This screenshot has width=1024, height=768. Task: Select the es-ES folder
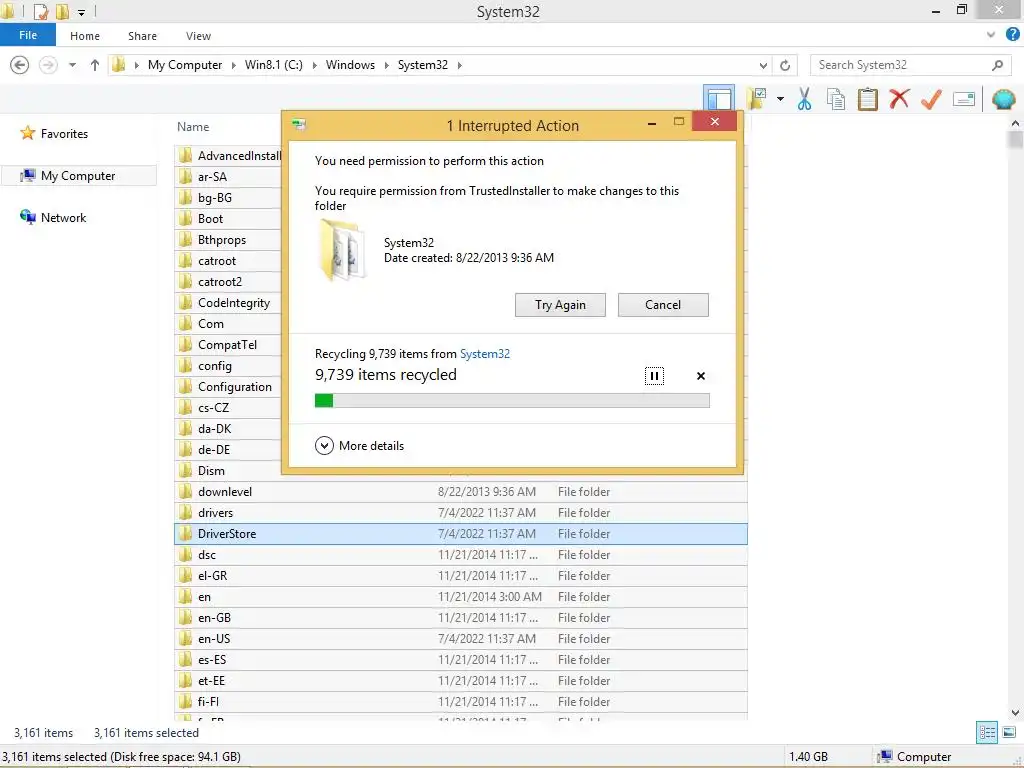click(x=461, y=660)
